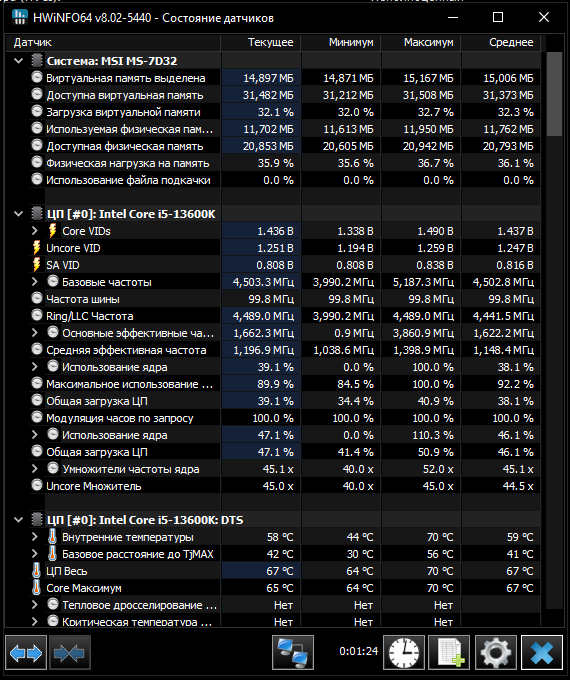Click the Максимум column header
The width and height of the screenshot is (570, 680).
[421, 42]
